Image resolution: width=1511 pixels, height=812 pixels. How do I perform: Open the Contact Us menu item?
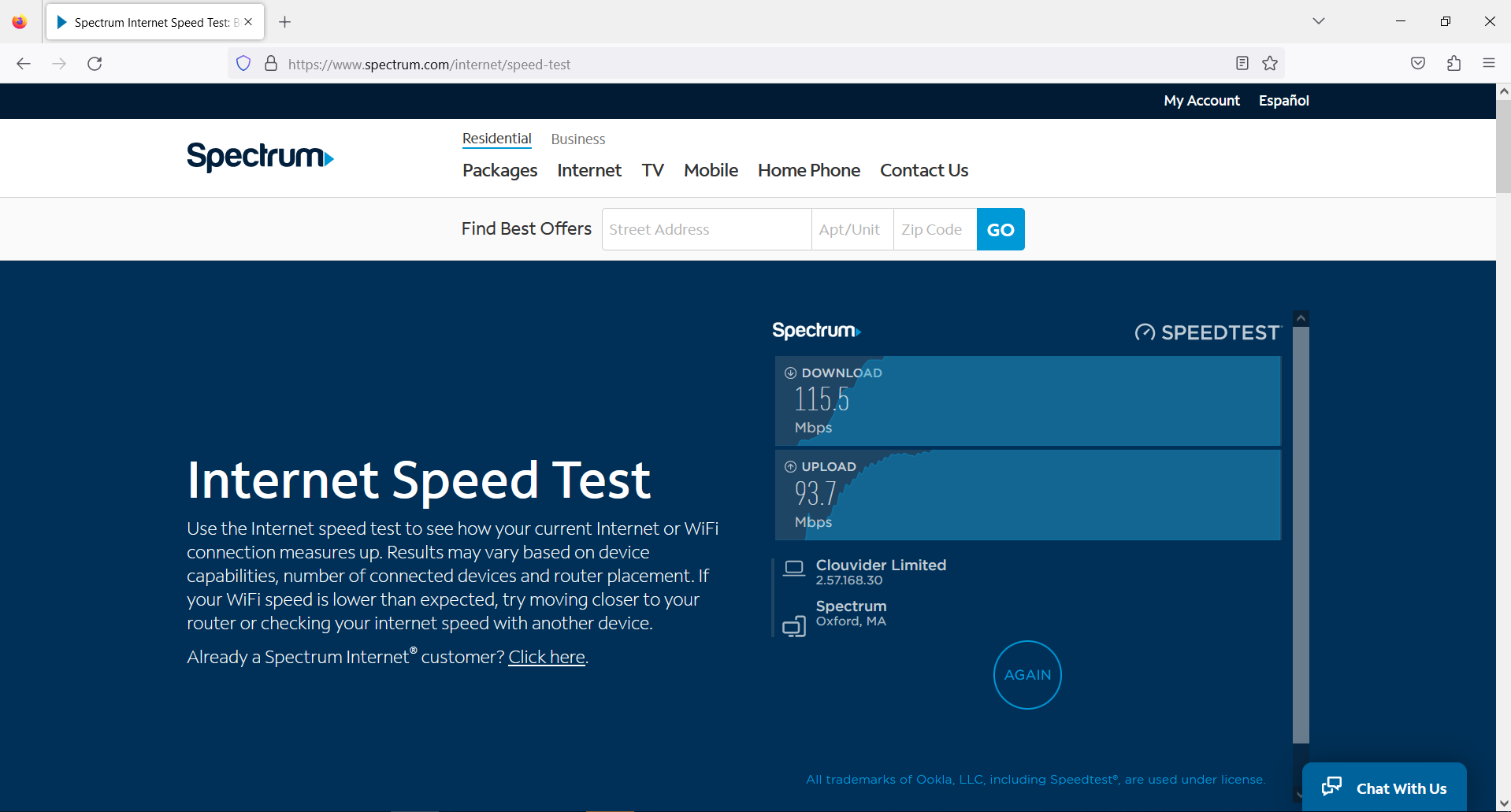pos(923,170)
